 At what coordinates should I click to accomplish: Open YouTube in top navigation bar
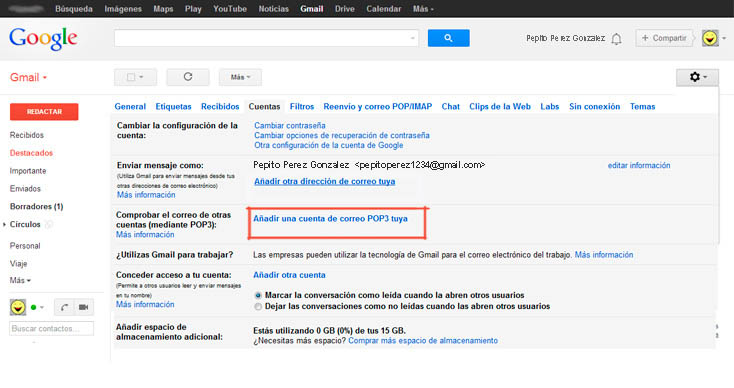[x=230, y=8]
